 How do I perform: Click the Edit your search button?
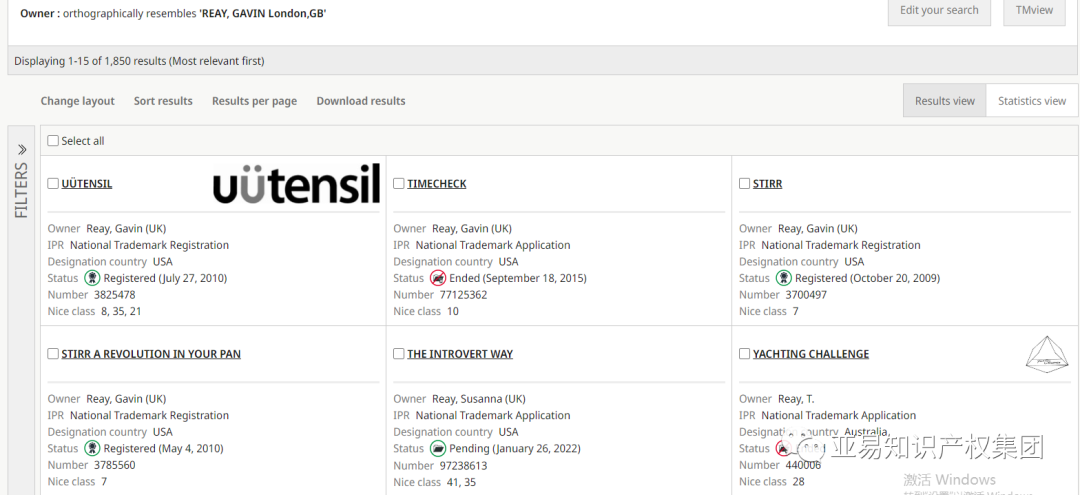[939, 11]
